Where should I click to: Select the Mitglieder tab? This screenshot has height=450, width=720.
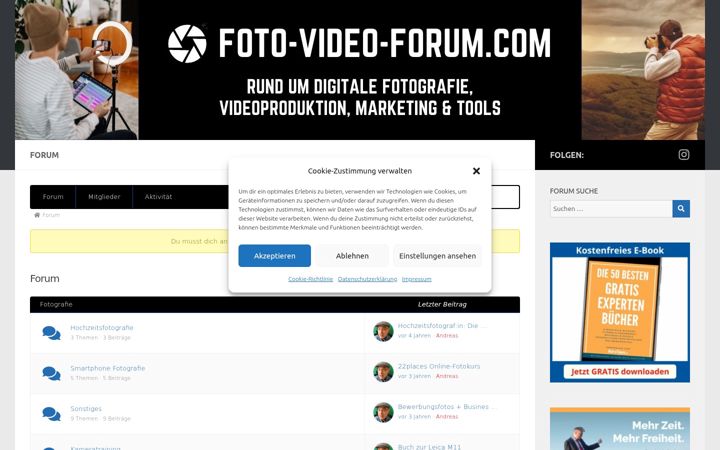[x=104, y=197]
